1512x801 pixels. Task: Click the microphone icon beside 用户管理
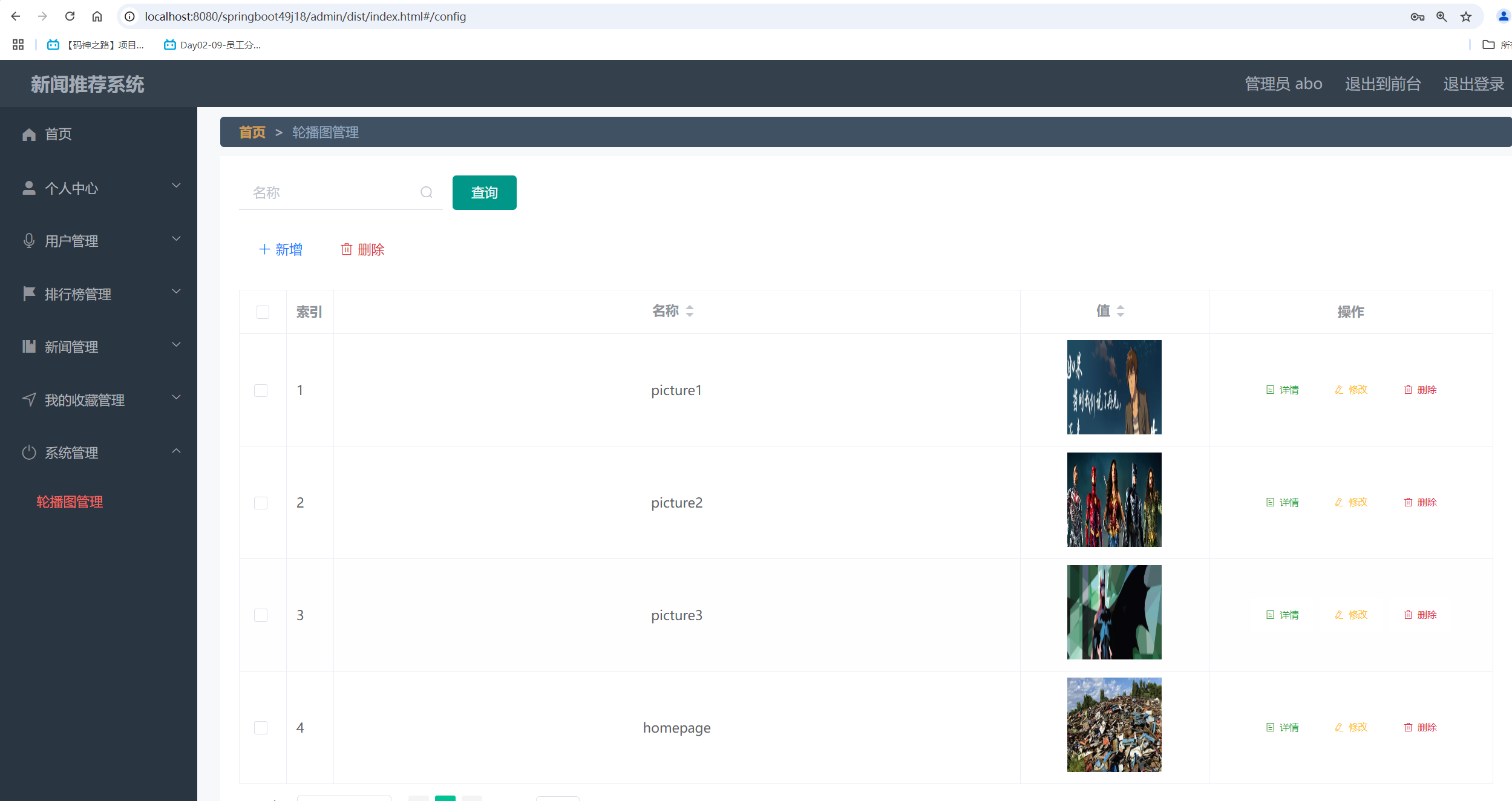(29, 241)
